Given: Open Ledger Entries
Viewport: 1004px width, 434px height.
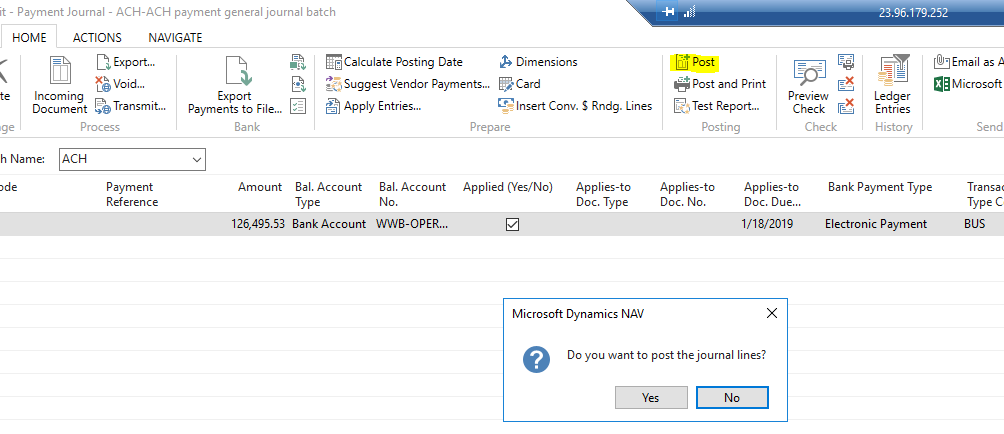Looking at the screenshot, I should pos(893,85).
